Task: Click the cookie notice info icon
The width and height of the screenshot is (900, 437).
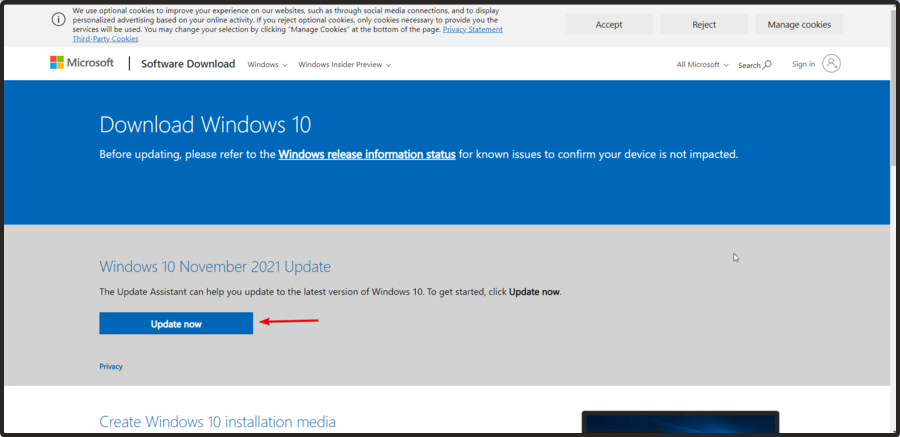Action: coord(58,20)
